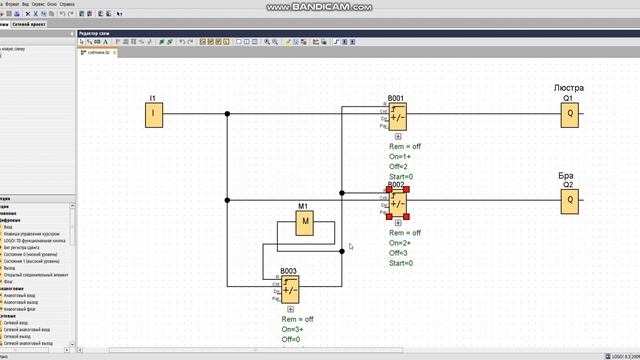Select Состояние 1 (высокий уровень) item
Image resolution: width=640 pixels, height=360 pixels.
(x=31, y=261)
